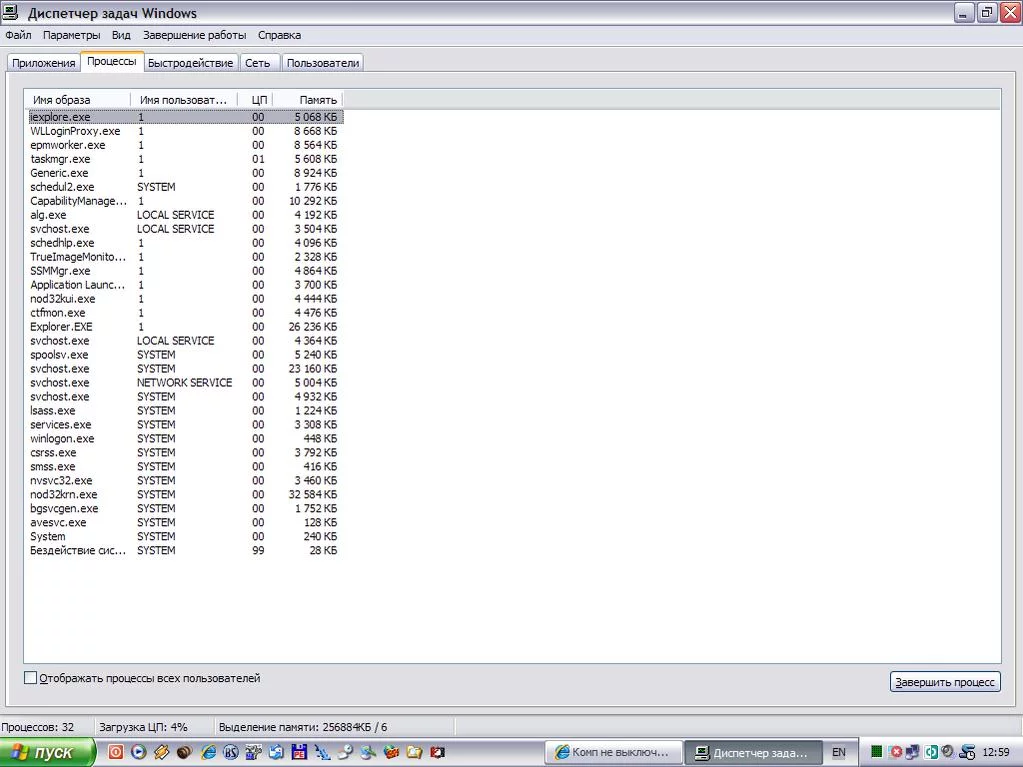The image size is (1023, 767).
Task: Select the Generic.exe process
Action: pyautogui.click(x=185, y=173)
